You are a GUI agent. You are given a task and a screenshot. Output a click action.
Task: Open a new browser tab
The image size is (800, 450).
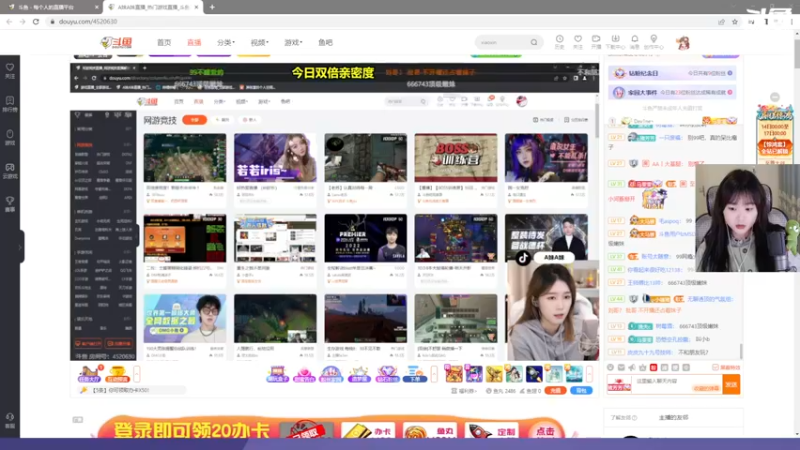212,7
